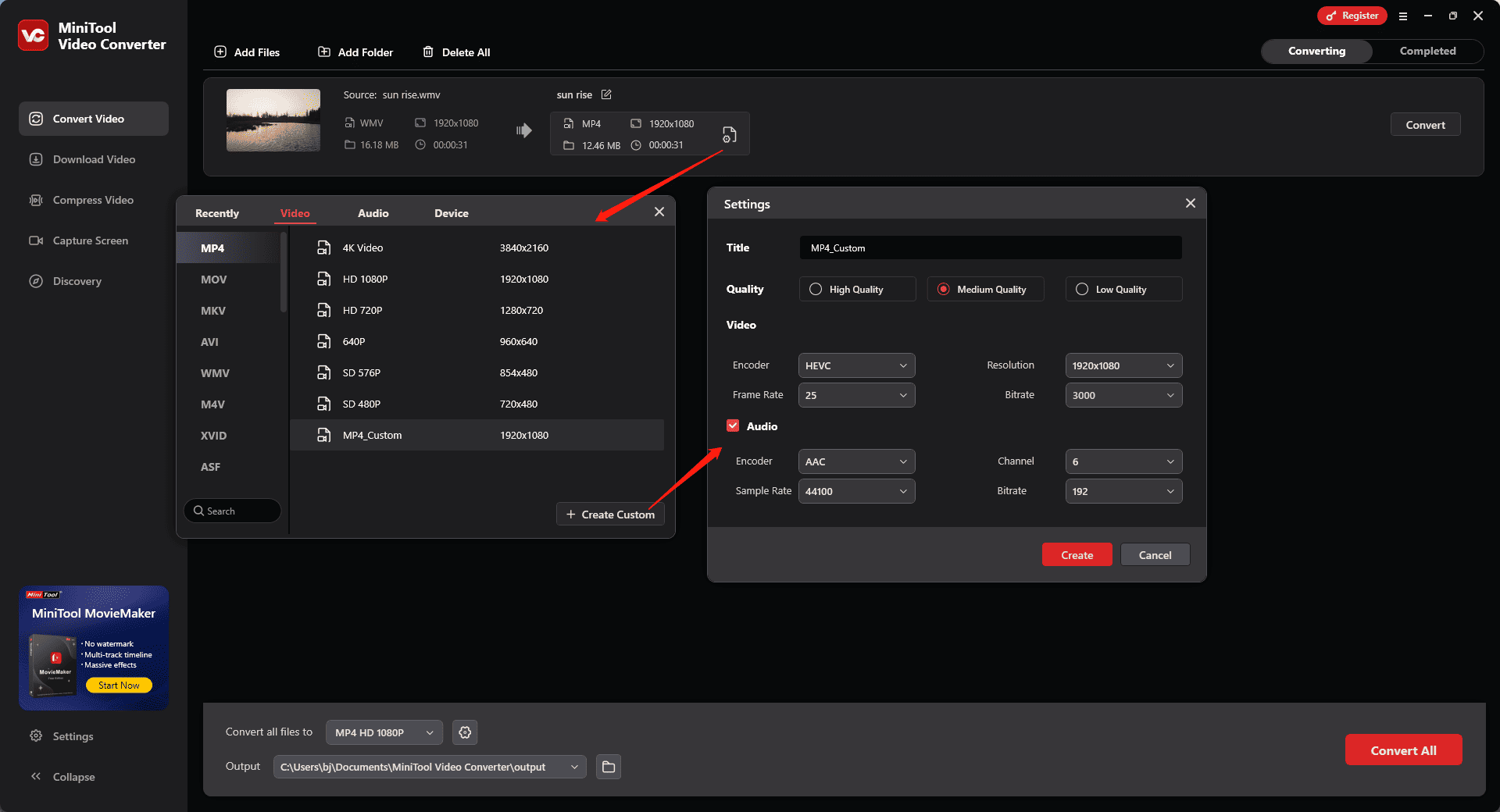Open Resolution 1920x1080 dropdown
Screen dimensions: 1500x812
[1123, 365]
